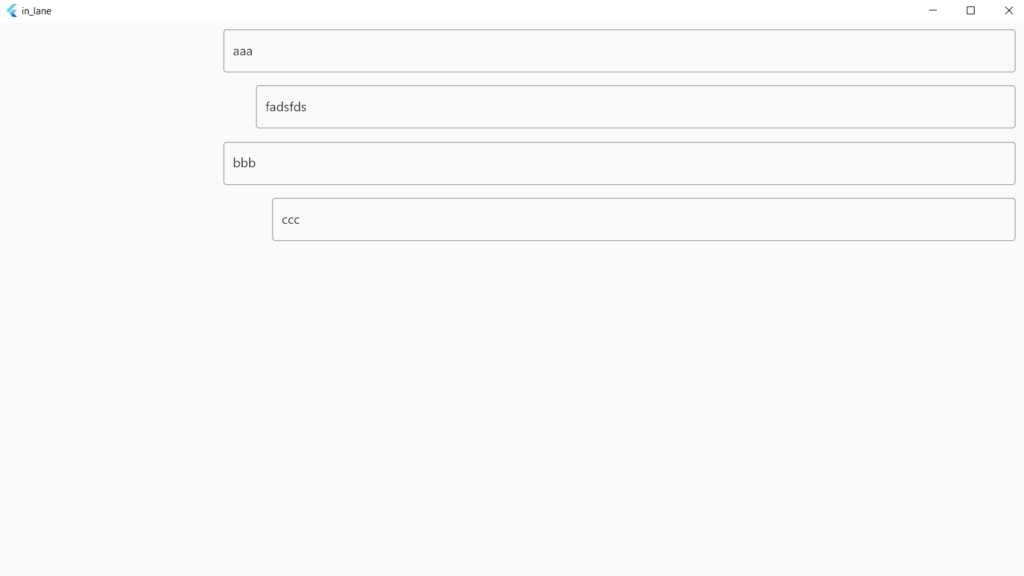Click the Flutter logo in title bar
The width and height of the screenshot is (1024, 576).
pos(12,11)
